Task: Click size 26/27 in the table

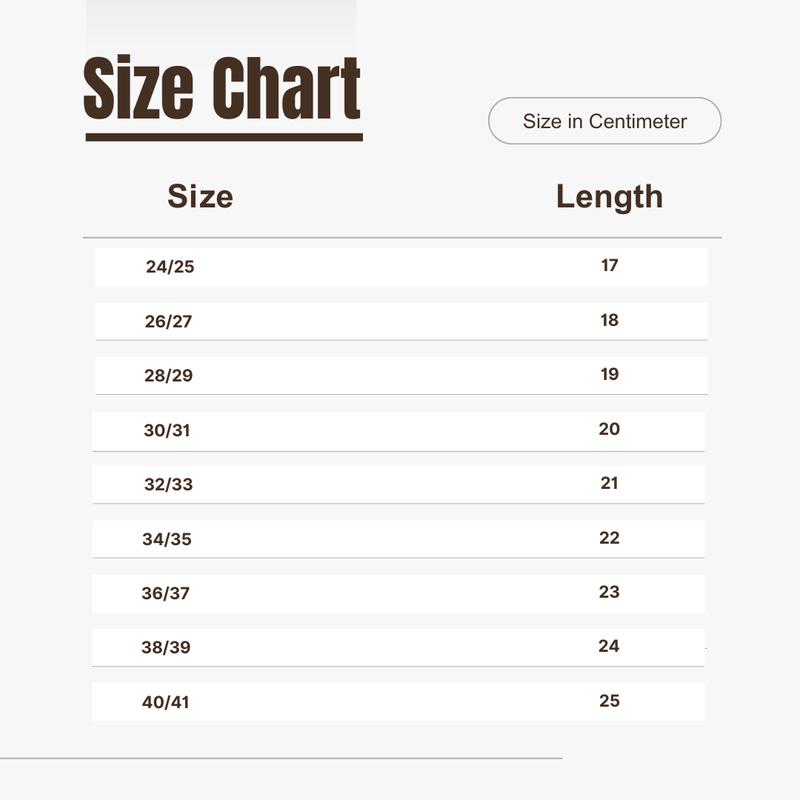Action: [x=168, y=321]
